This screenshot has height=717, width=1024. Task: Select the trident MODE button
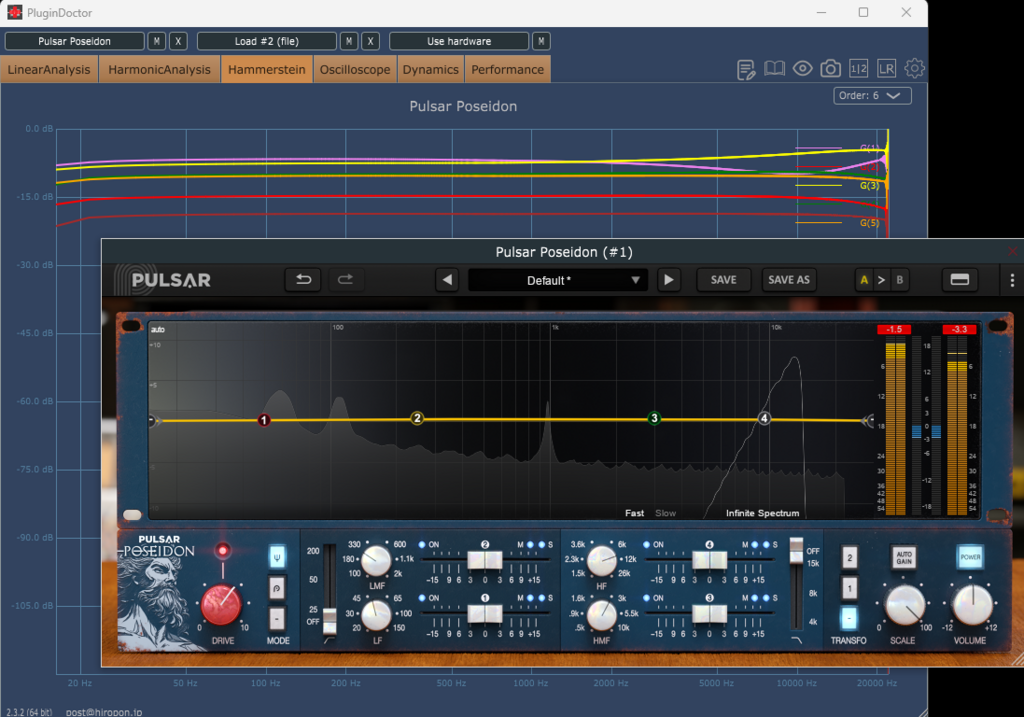tap(277, 558)
